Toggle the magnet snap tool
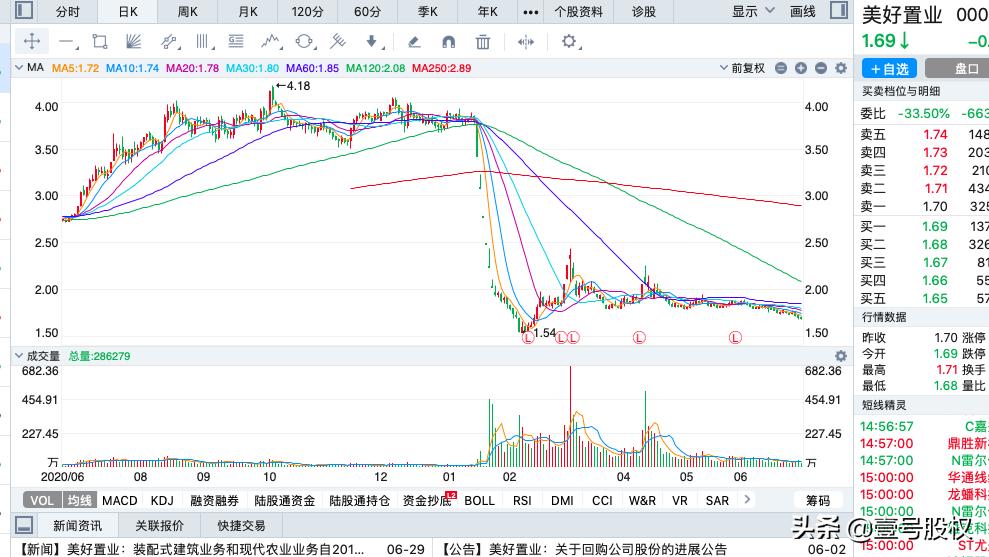 pyautogui.click(x=448, y=42)
